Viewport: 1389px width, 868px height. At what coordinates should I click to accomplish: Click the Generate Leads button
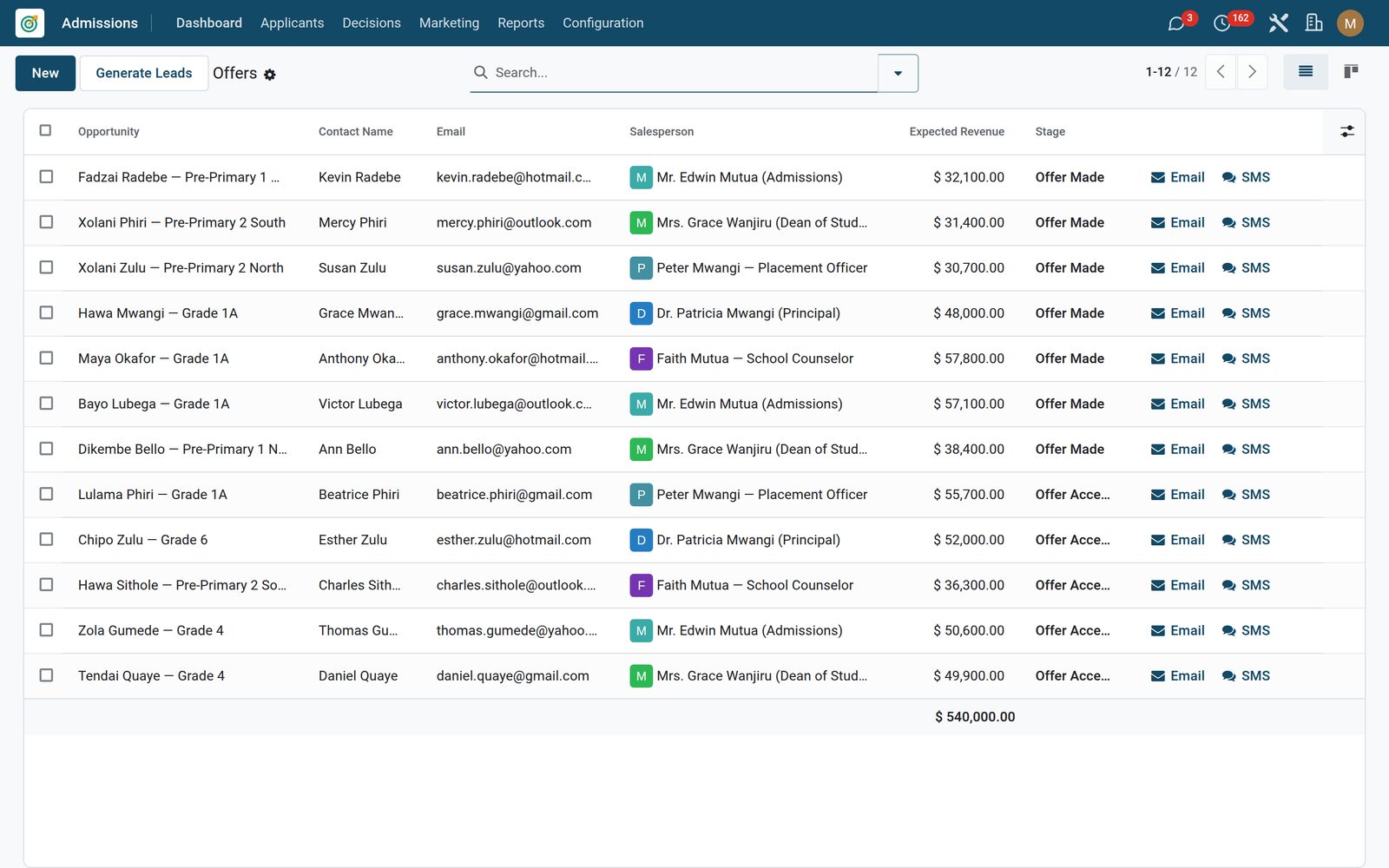pos(144,73)
